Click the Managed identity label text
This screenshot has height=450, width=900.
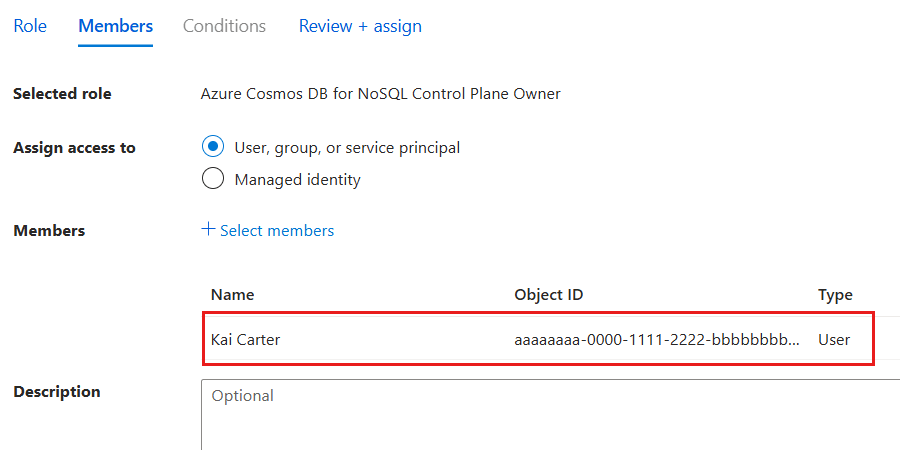tap(297, 180)
